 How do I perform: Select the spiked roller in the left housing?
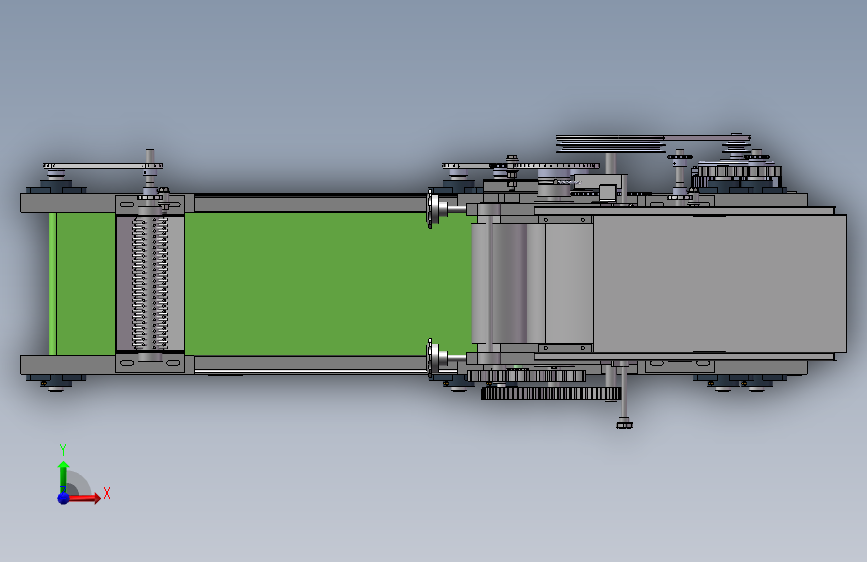(x=149, y=283)
